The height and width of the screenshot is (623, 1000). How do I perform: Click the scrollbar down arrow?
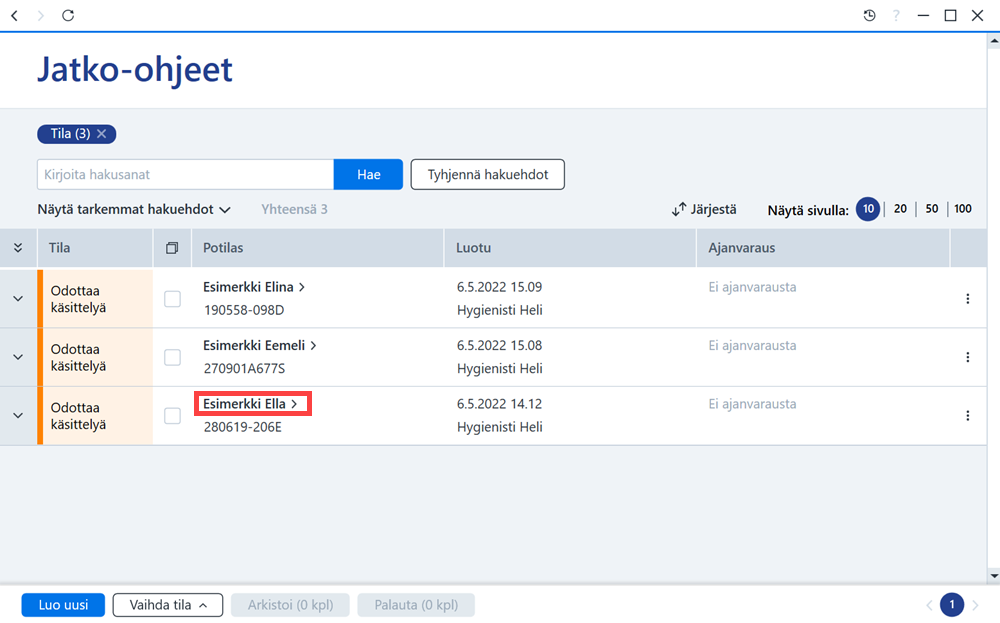[994, 576]
